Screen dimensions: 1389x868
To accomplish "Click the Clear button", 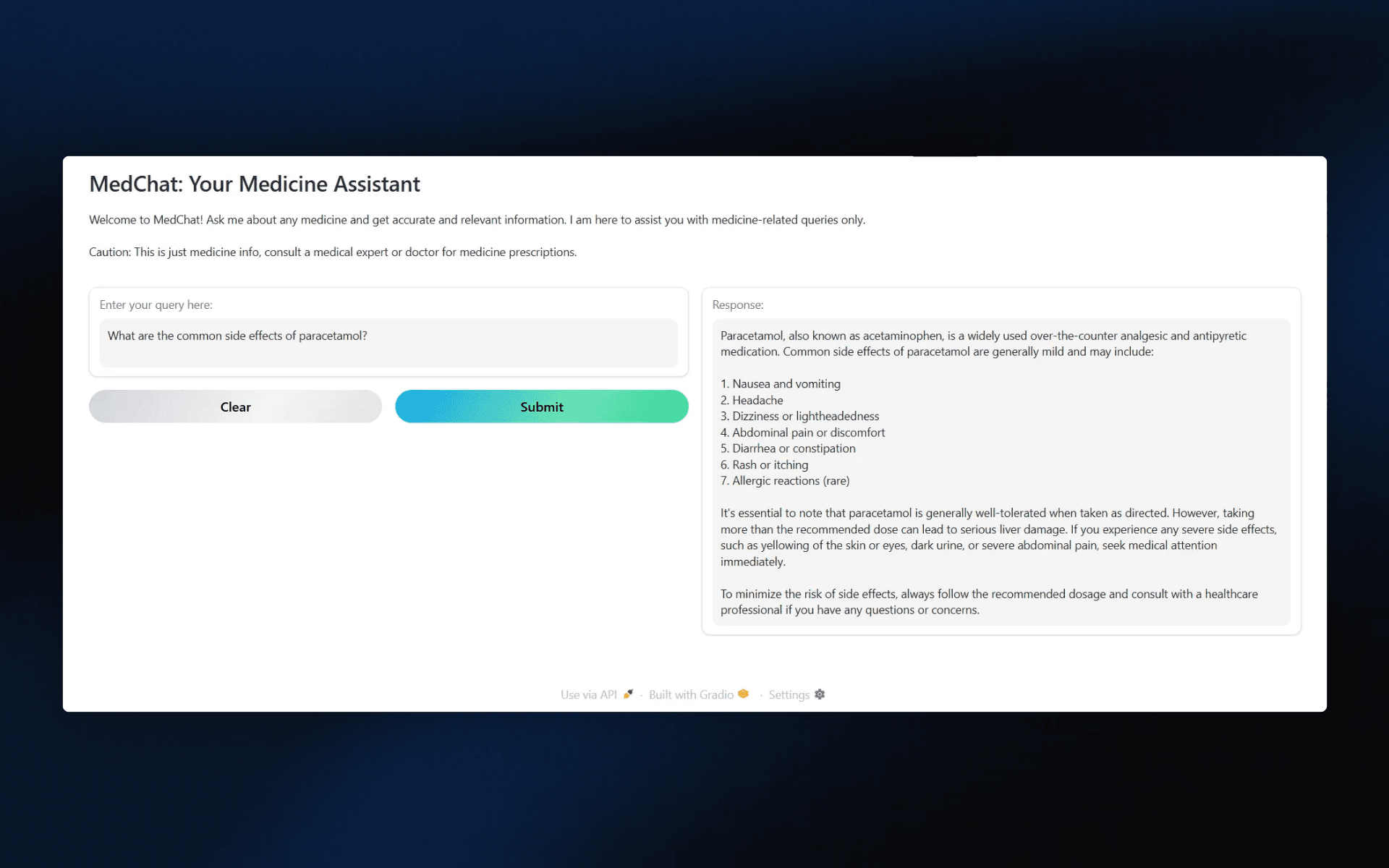I will click(235, 407).
